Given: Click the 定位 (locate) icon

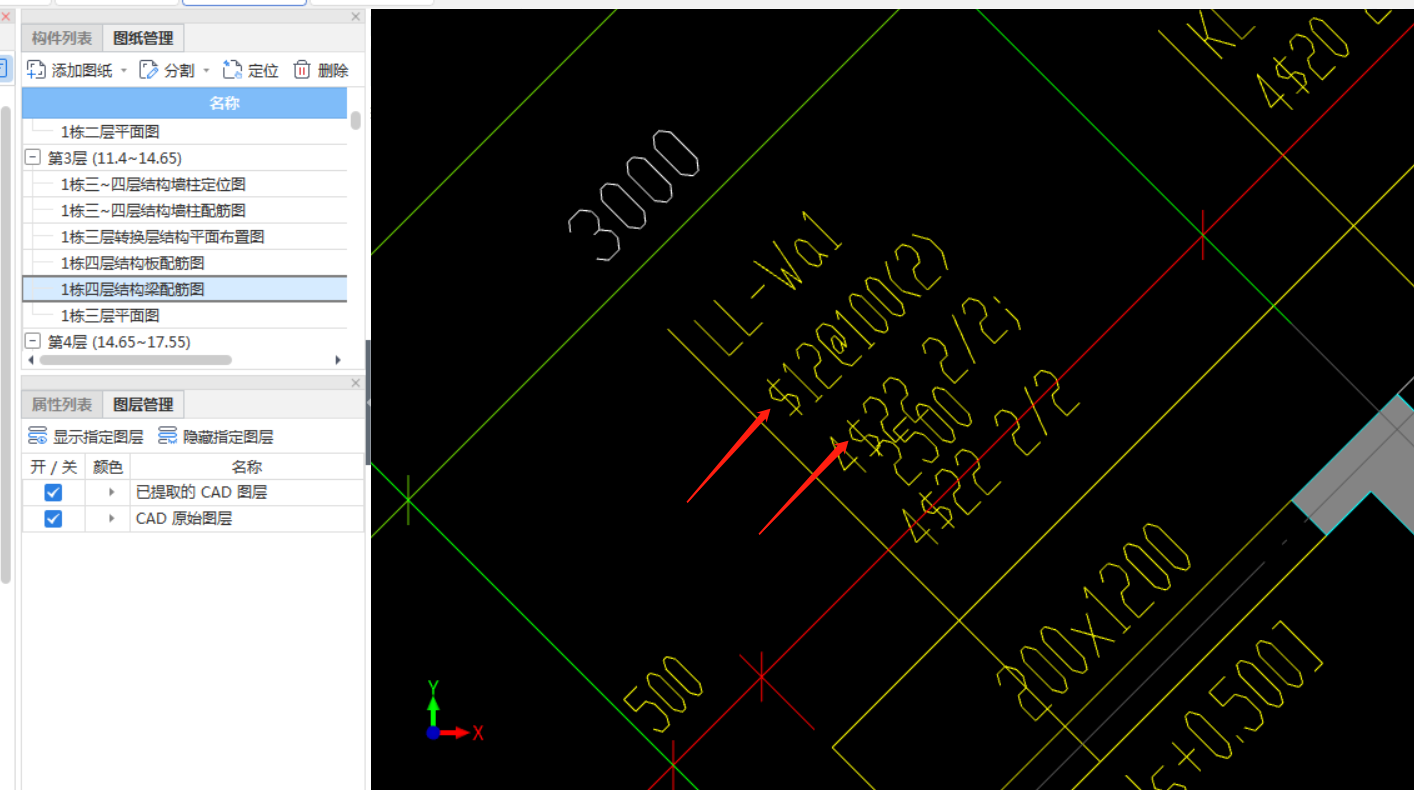Looking at the screenshot, I should [x=233, y=70].
